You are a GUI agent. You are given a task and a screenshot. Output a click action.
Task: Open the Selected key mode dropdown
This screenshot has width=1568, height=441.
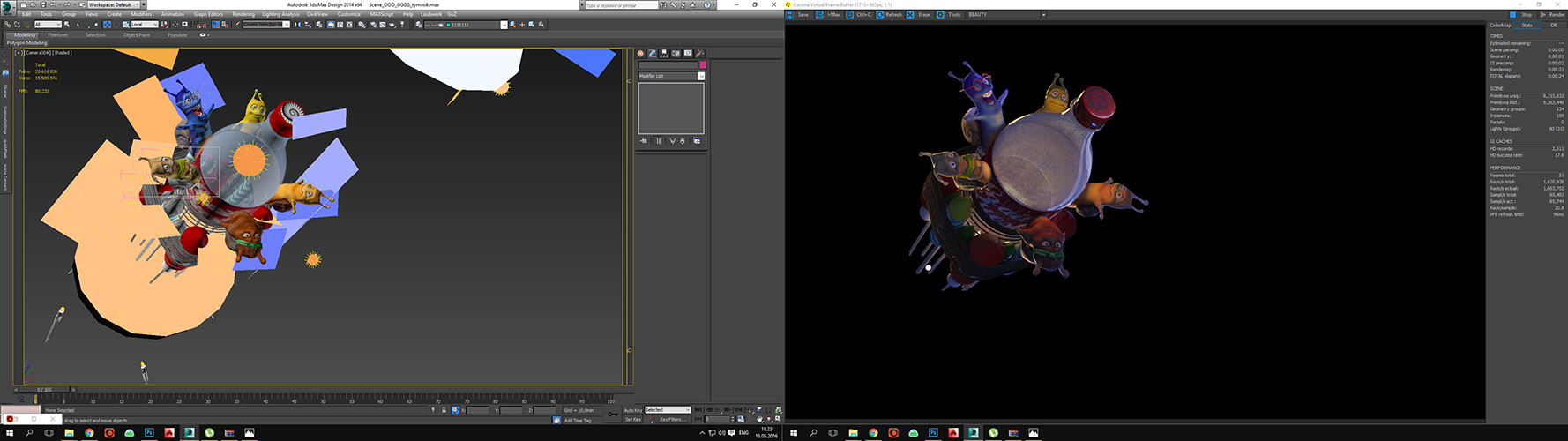[x=668, y=410]
